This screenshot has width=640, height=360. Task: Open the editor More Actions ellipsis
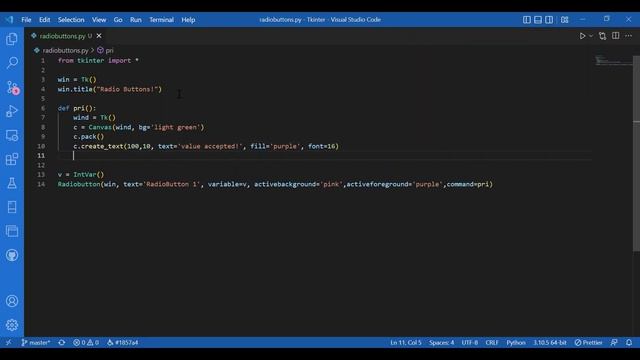click(629, 36)
